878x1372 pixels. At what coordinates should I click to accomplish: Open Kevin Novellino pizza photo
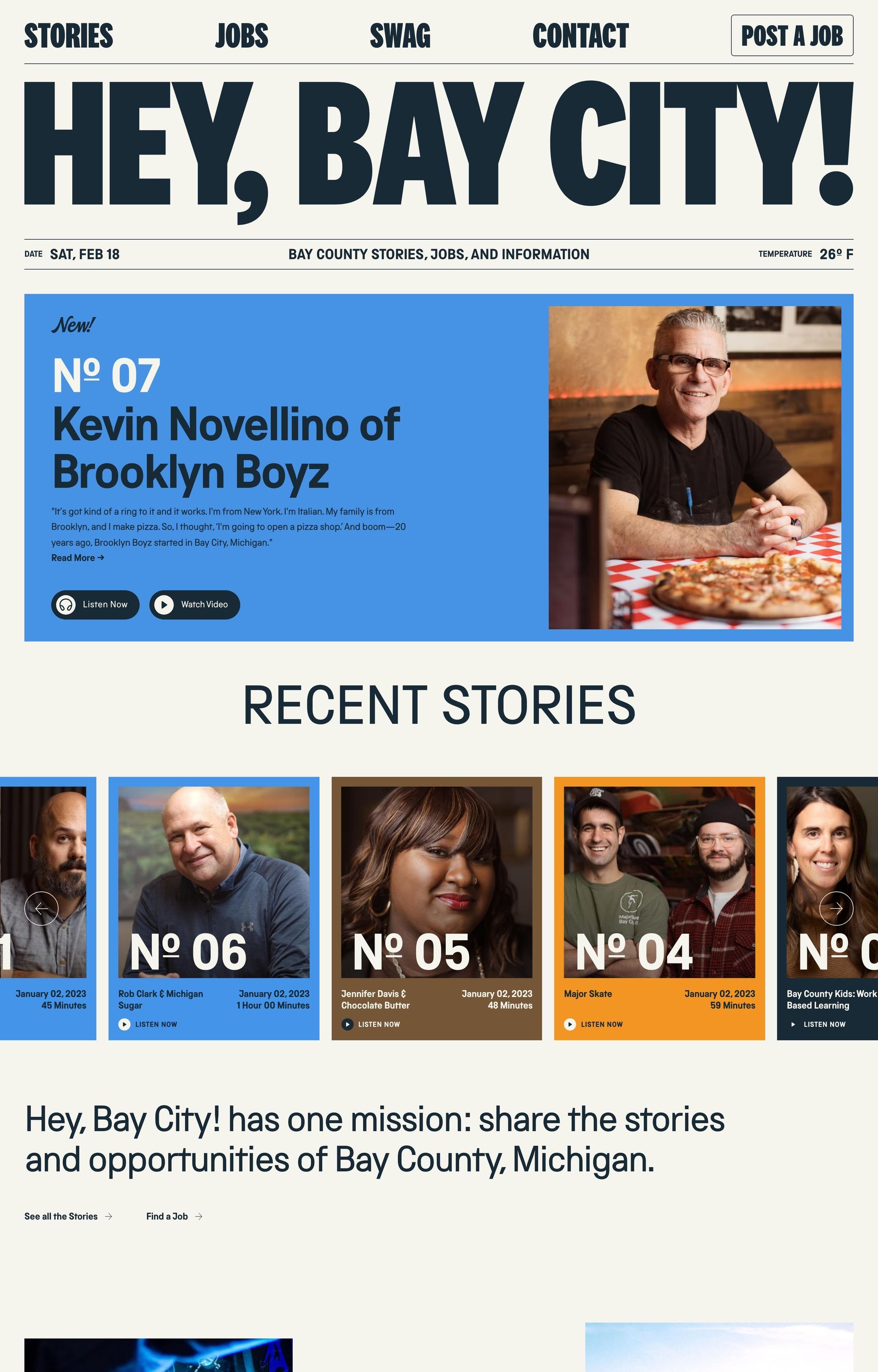695,467
